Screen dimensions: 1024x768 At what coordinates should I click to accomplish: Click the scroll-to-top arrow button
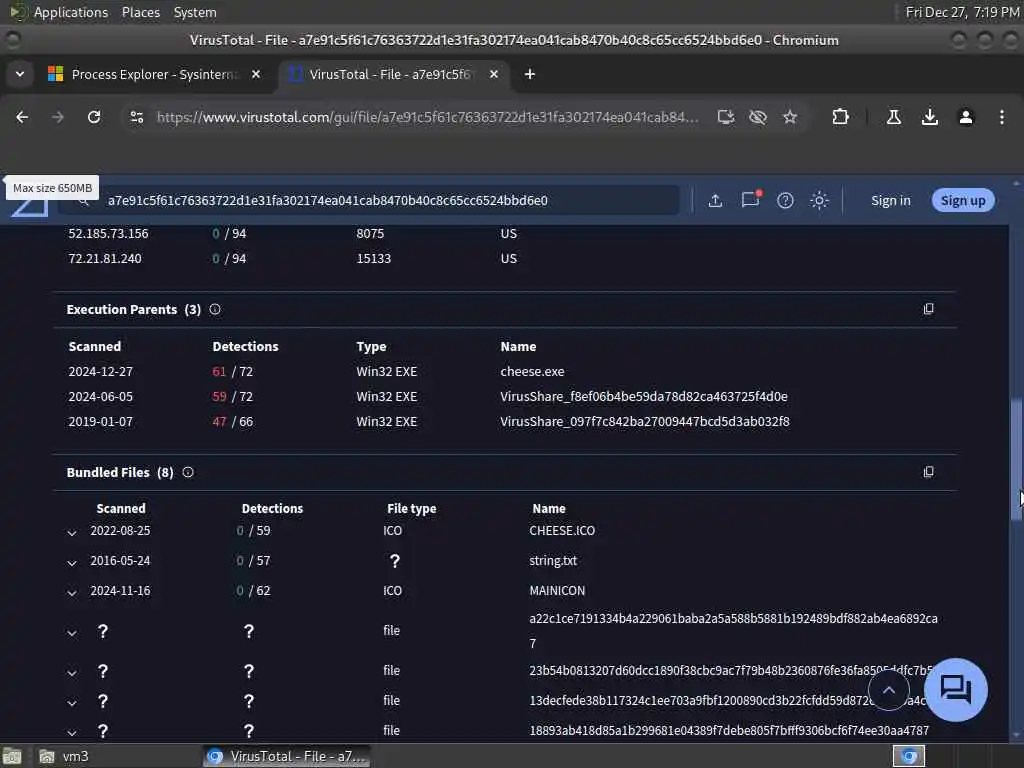pyautogui.click(x=888, y=690)
